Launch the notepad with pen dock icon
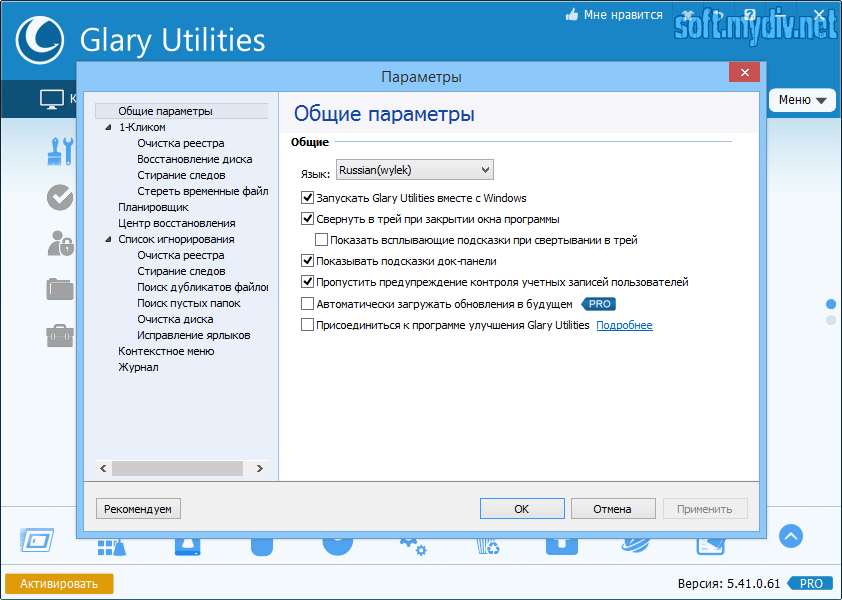 (710, 546)
